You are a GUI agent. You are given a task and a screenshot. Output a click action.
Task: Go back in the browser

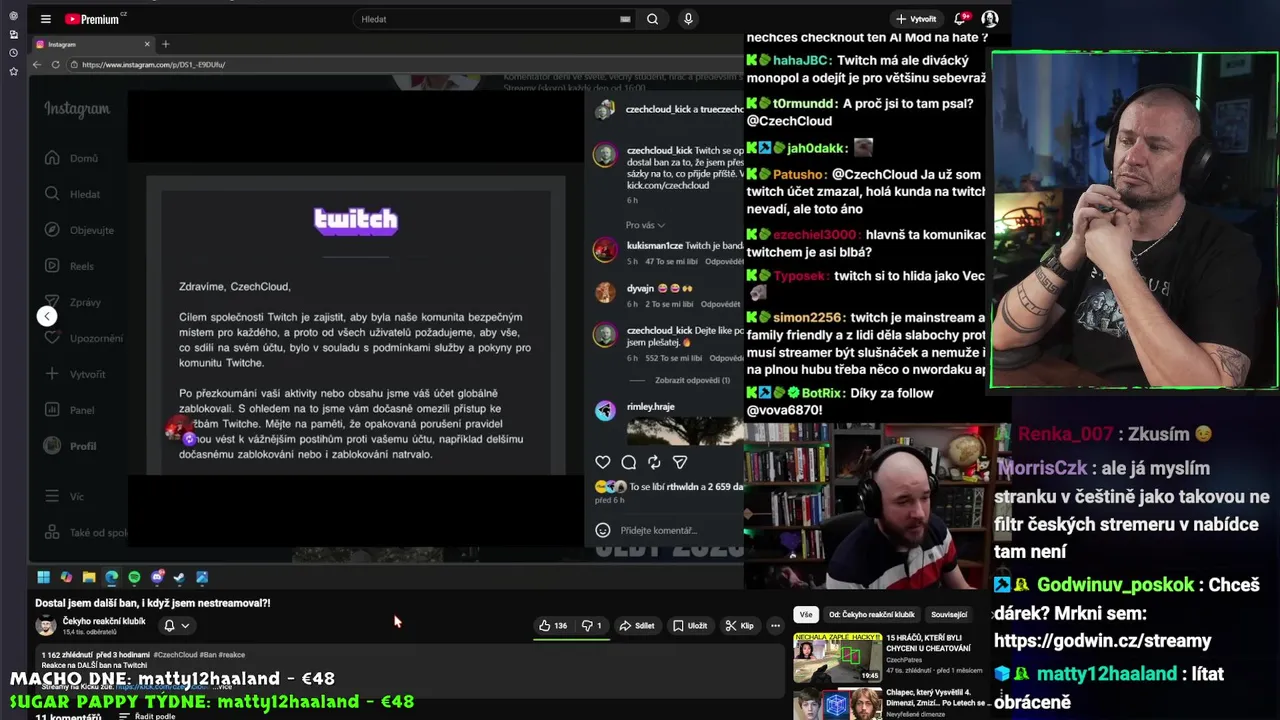tap(37, 64)
